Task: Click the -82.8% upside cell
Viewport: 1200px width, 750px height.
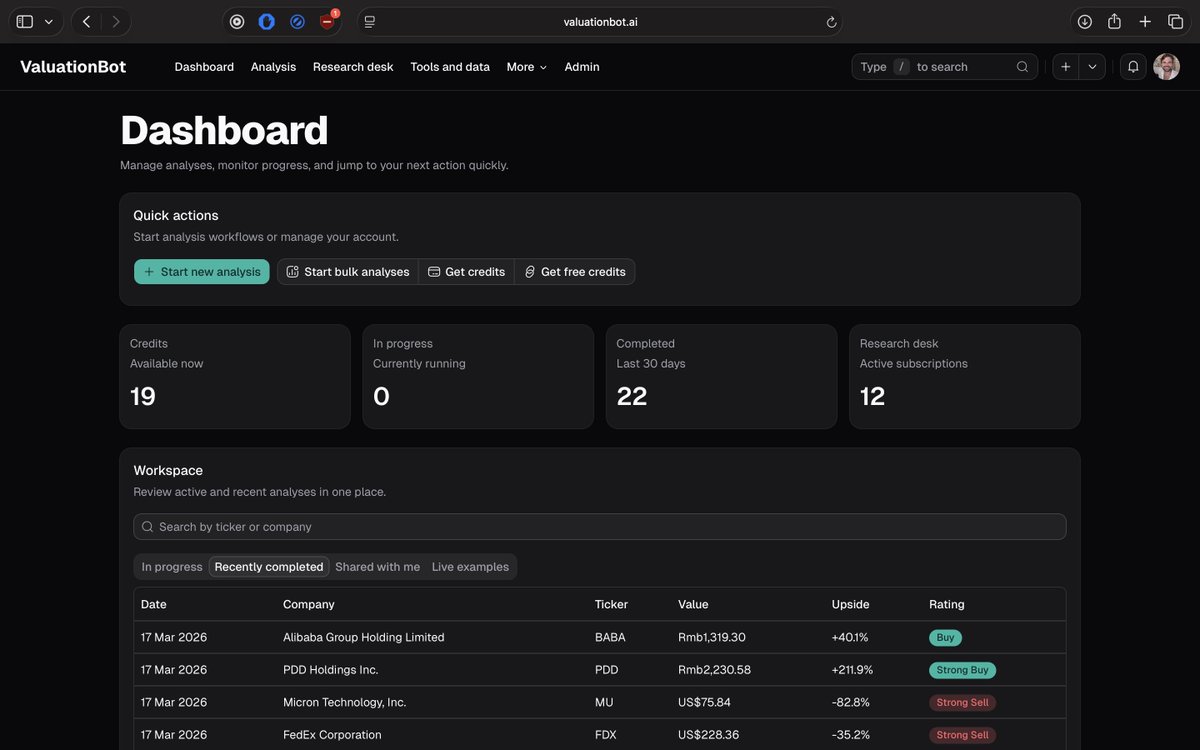Action: coord(851,702)
